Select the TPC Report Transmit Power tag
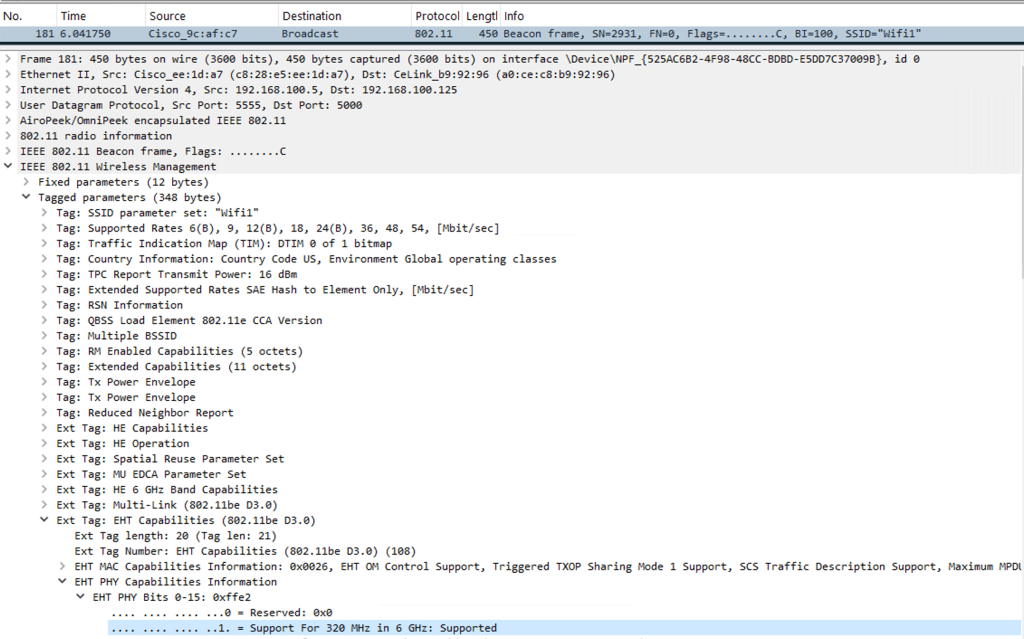This screenshot has width=1024, height=639. point(176,274)
